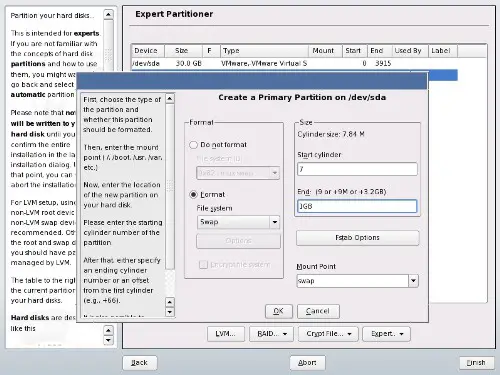Click the 'Expert Partitioner' heading
500x375 pixels.
174,14
